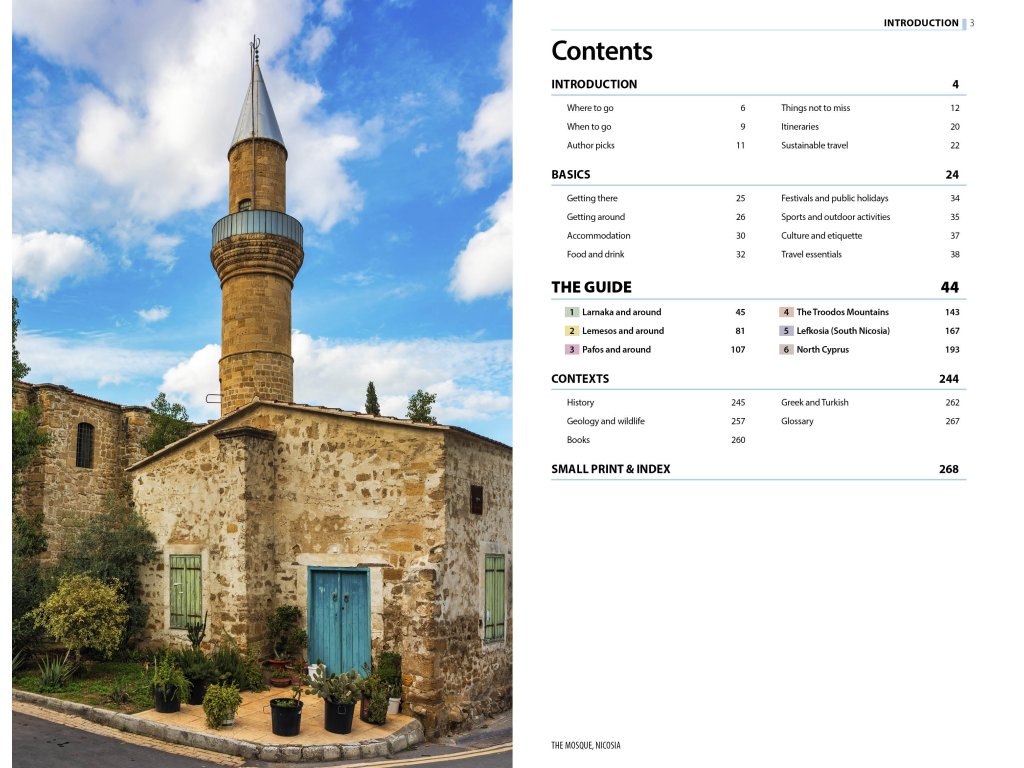Open the SMALL PRINT & INDEX heading
The height and width of the screenshot is (768, 1024).
click(611, 469)
